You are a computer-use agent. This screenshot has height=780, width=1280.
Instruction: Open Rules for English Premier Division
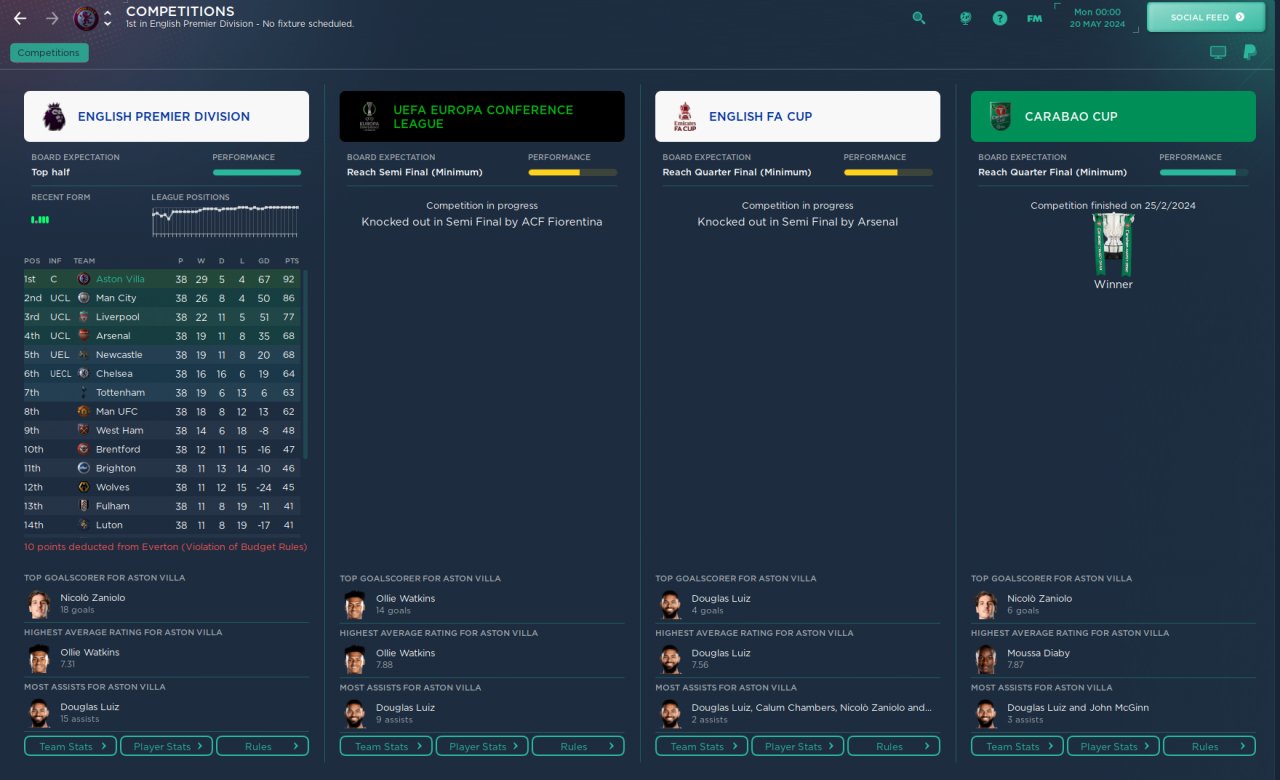coord(263,746)
